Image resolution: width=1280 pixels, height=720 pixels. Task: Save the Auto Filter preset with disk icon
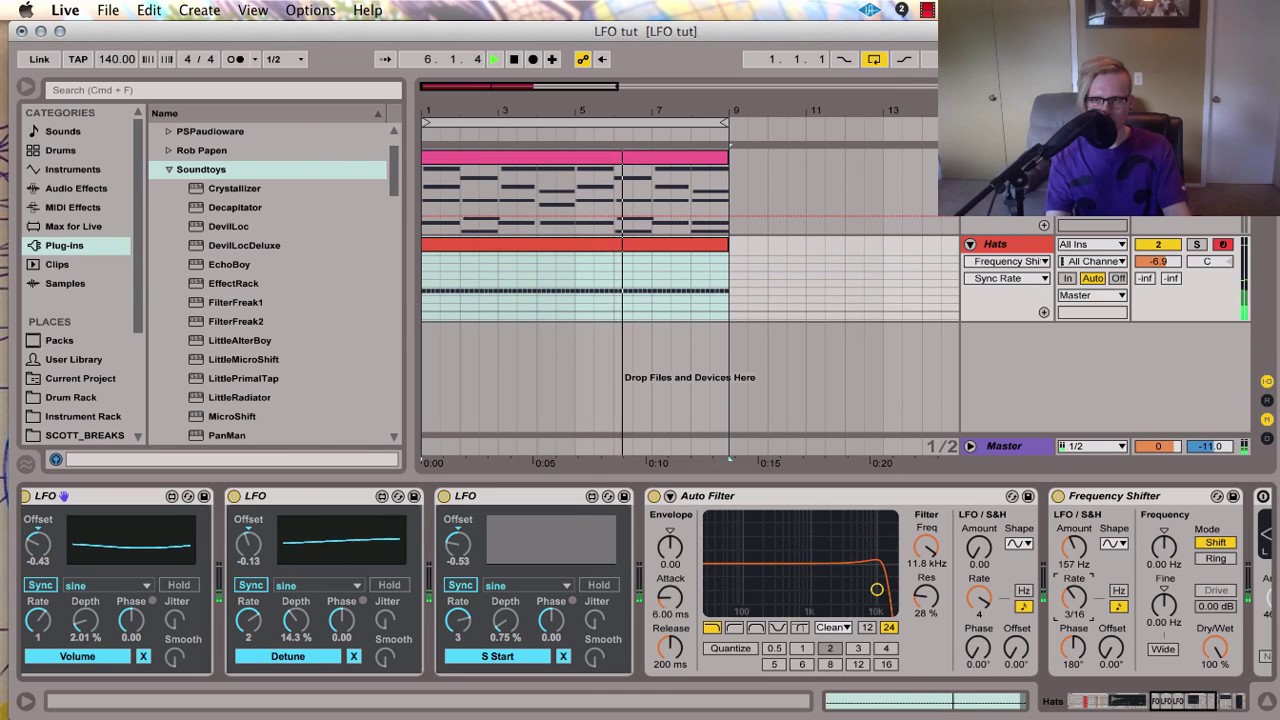click(x=1028, y=496)
